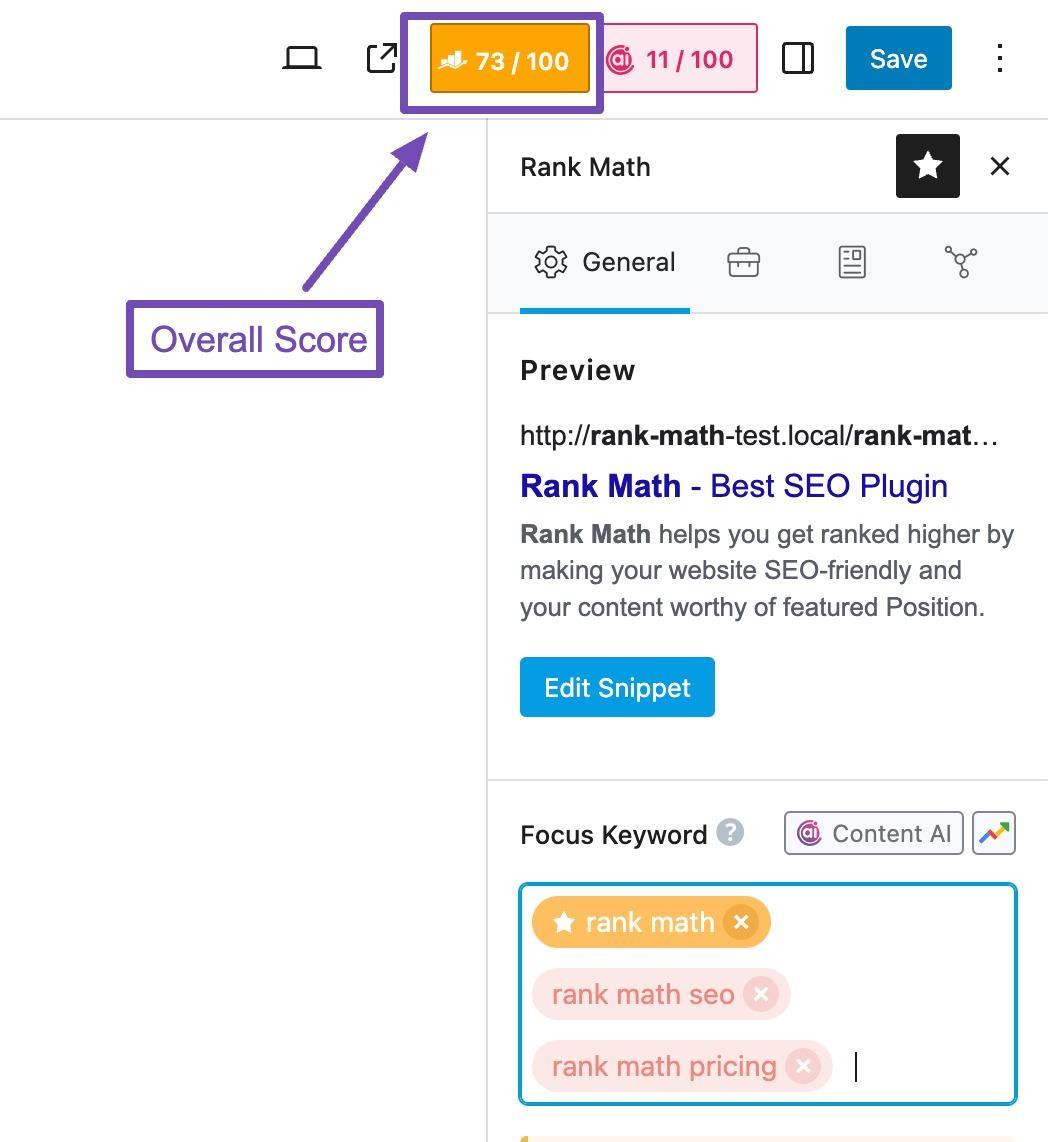Image resolution: width=1048 pixels, height=1142 pixels.
Task: Remove the rank math pricing keyword tag
Action: tap(803, 1066)
